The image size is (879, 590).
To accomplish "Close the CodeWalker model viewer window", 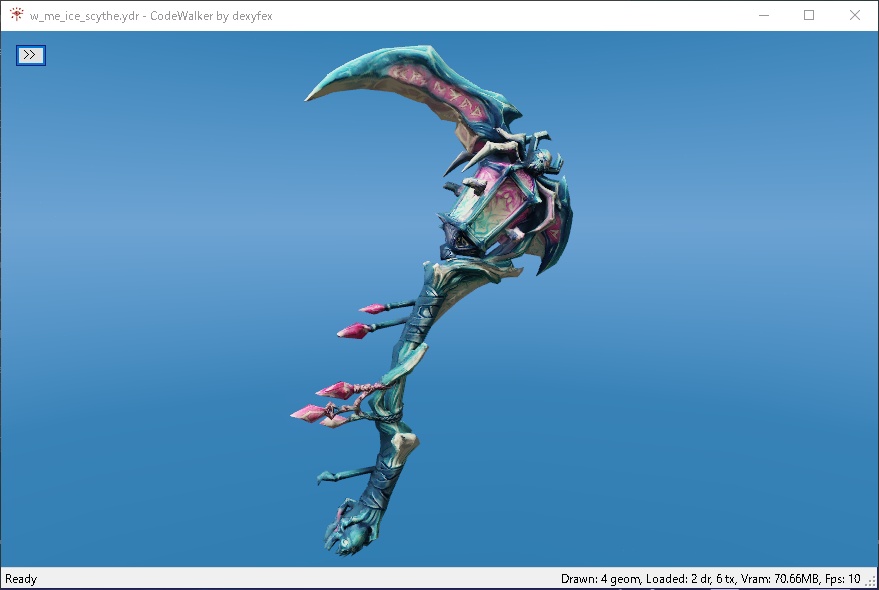I will click(x=854, y=15).
